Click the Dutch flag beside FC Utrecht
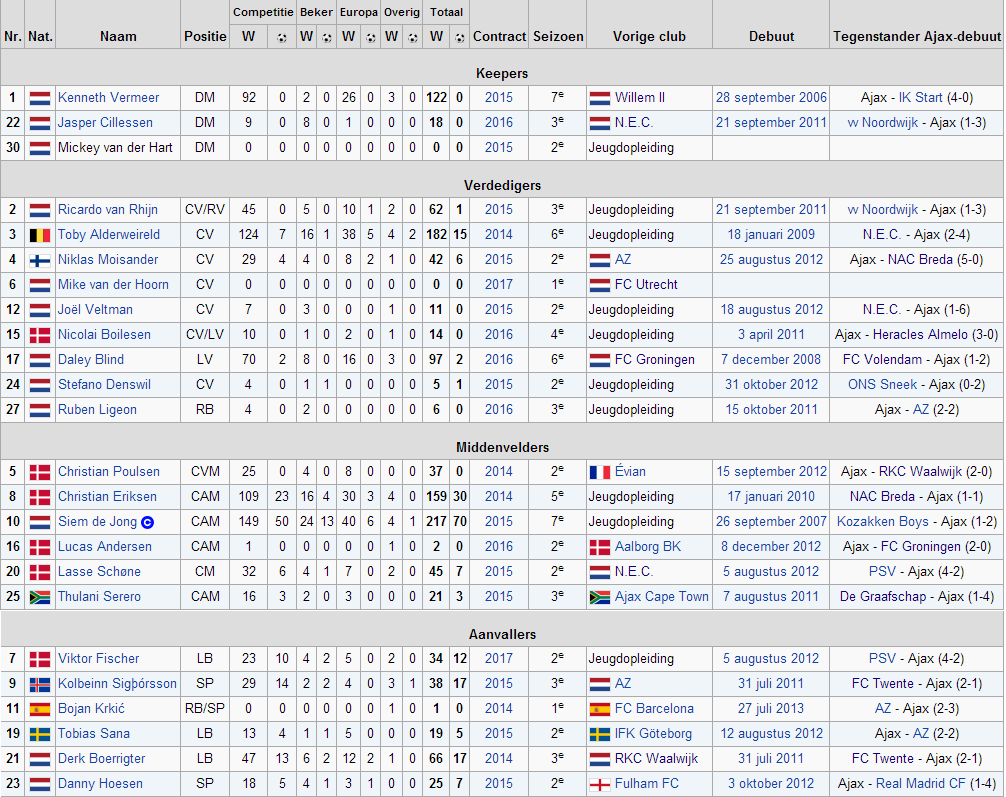 (600, 286)
